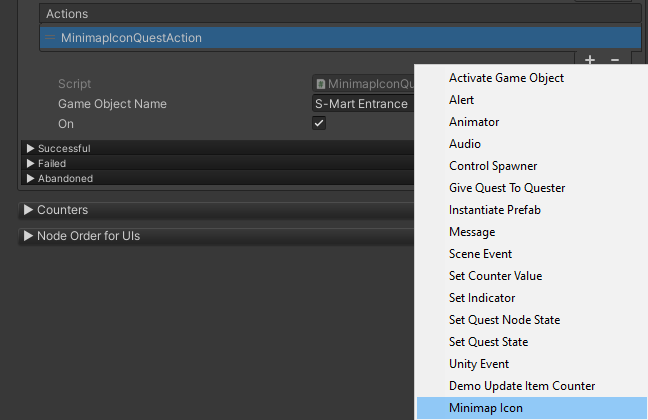Click the On property label
This screenshot has width=648, height=420.
click(x=66, y=124)
